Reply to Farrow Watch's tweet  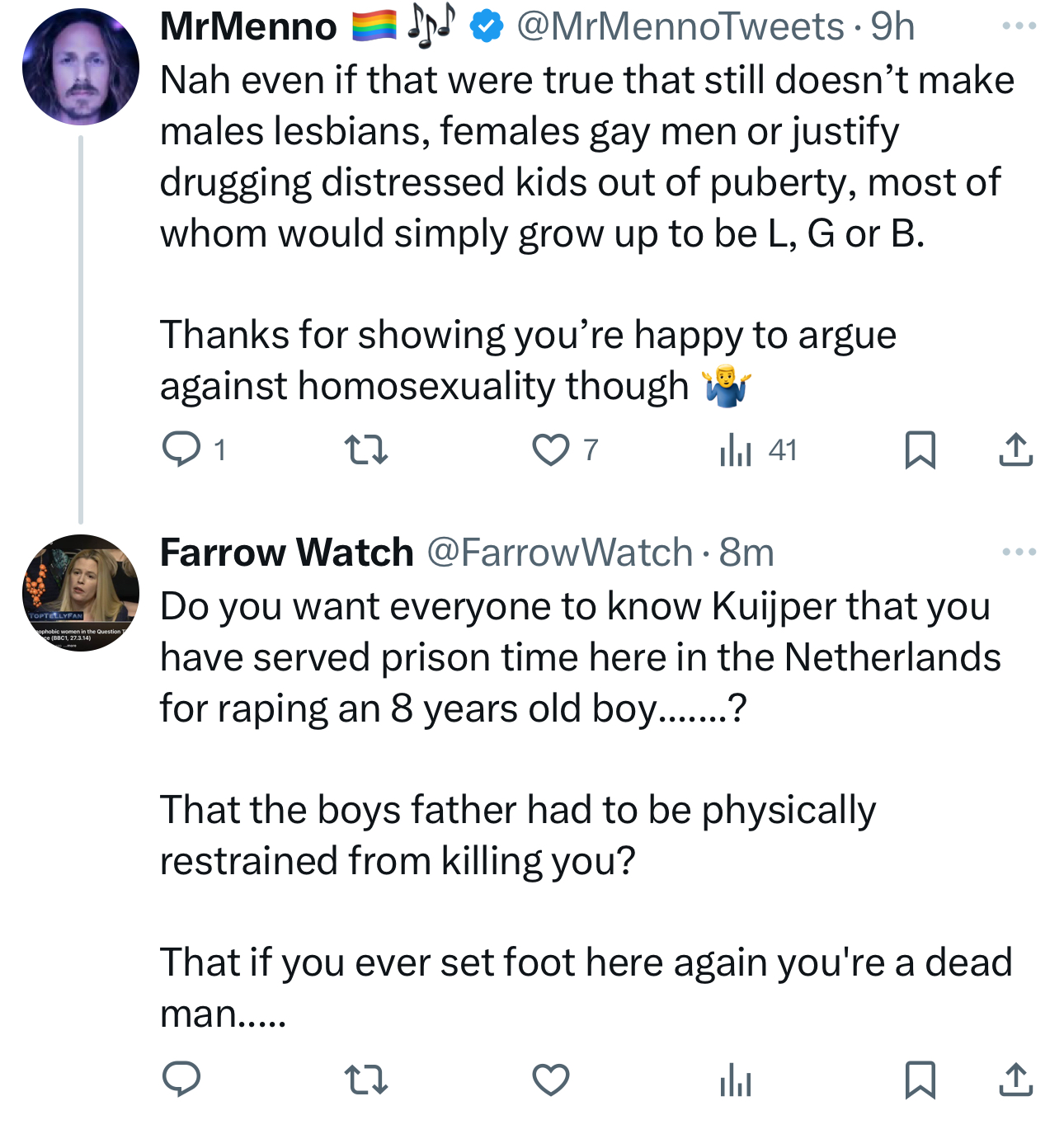(181, 1080)
